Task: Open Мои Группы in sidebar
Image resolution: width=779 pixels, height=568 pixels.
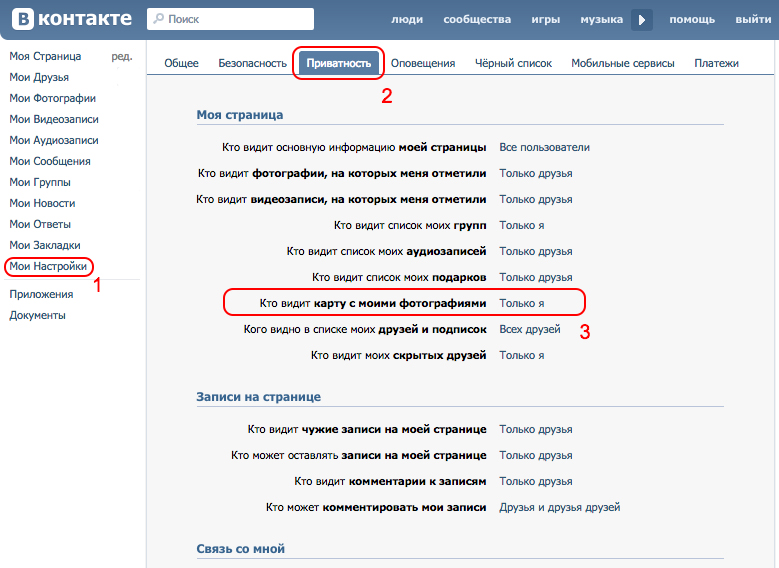Action: pos(40,182)
